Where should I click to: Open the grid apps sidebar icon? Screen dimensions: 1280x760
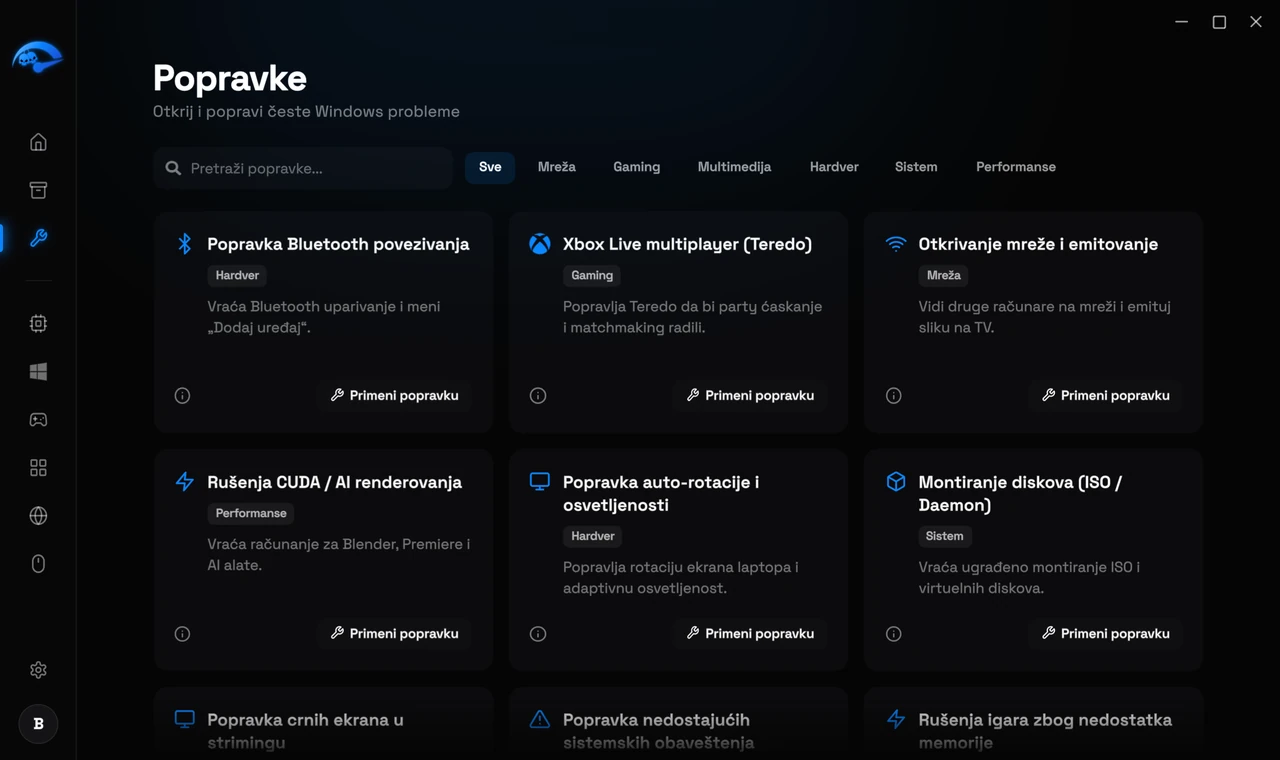38,467
